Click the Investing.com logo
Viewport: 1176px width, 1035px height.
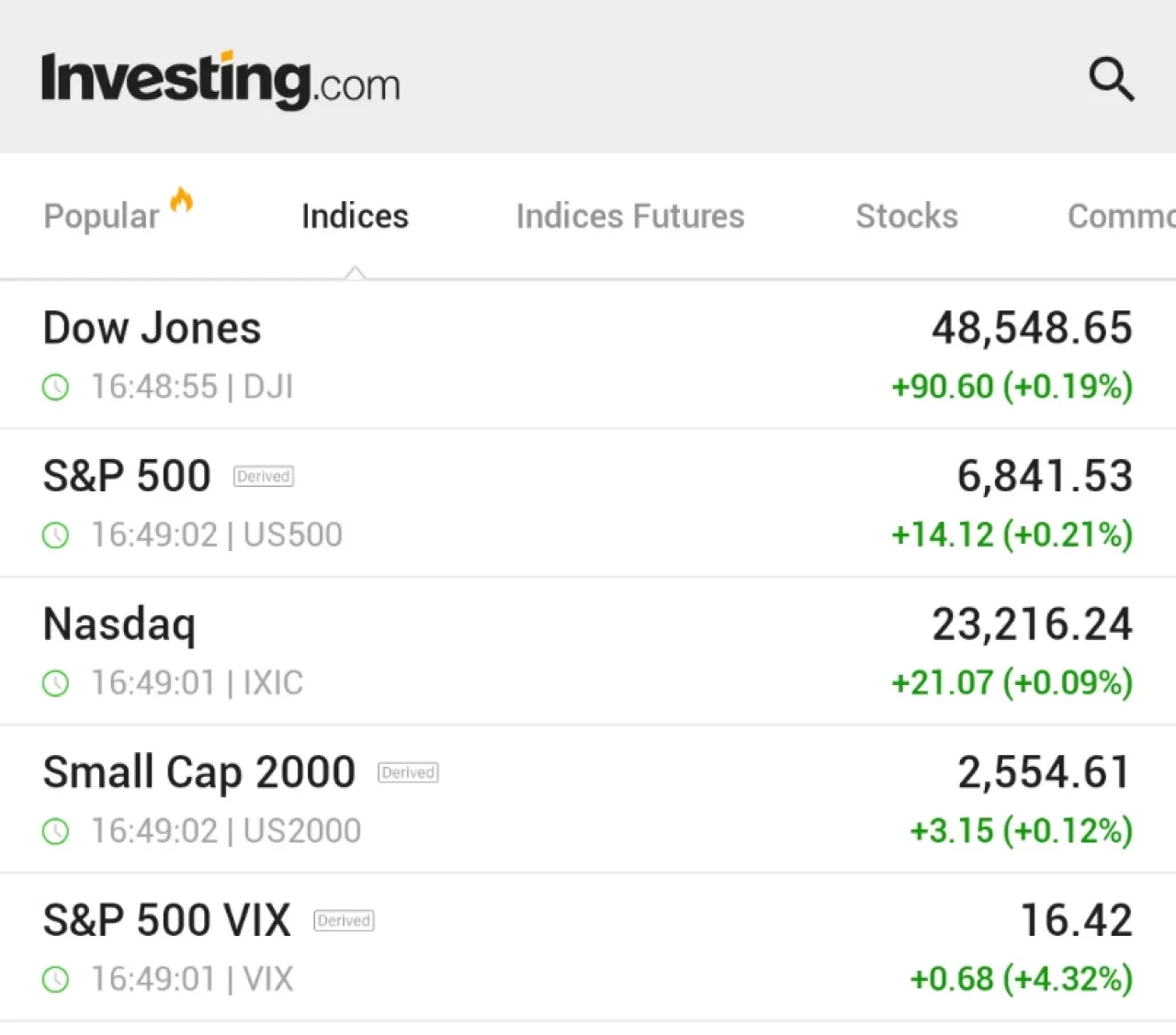tap(220, 80)
